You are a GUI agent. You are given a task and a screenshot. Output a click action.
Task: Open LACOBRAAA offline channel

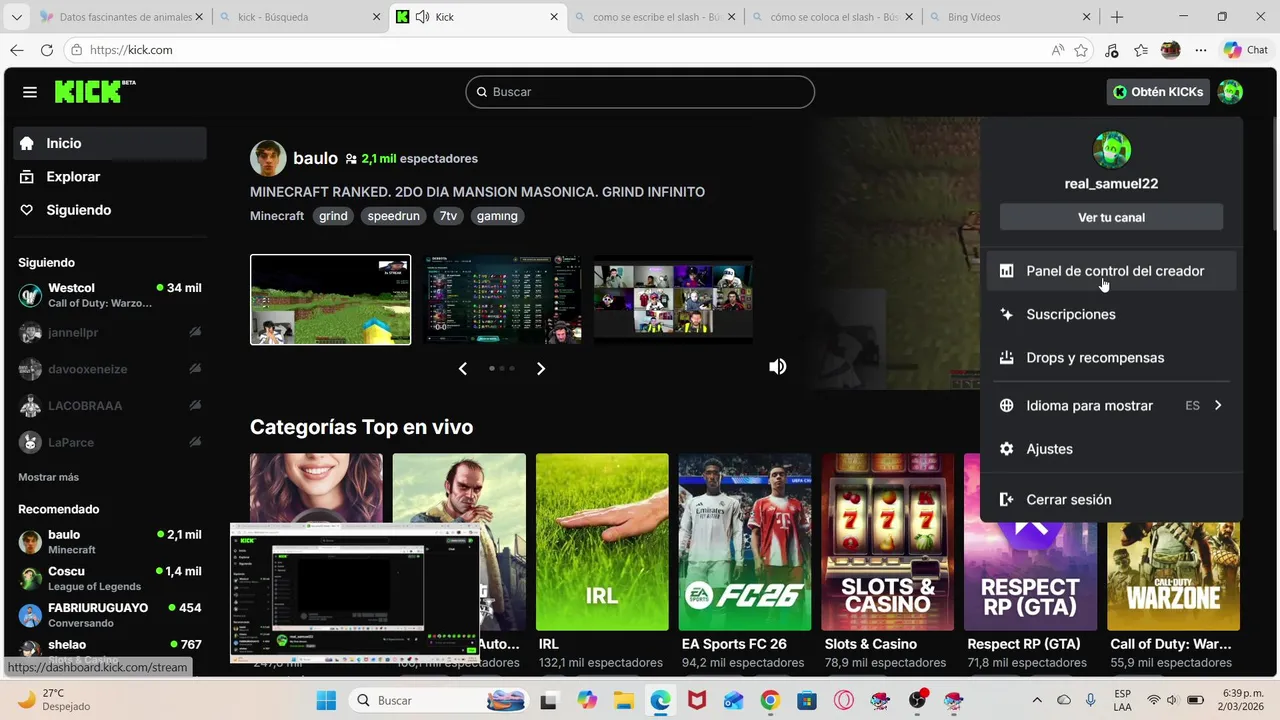pyautogui.click(x=110, y=405)
